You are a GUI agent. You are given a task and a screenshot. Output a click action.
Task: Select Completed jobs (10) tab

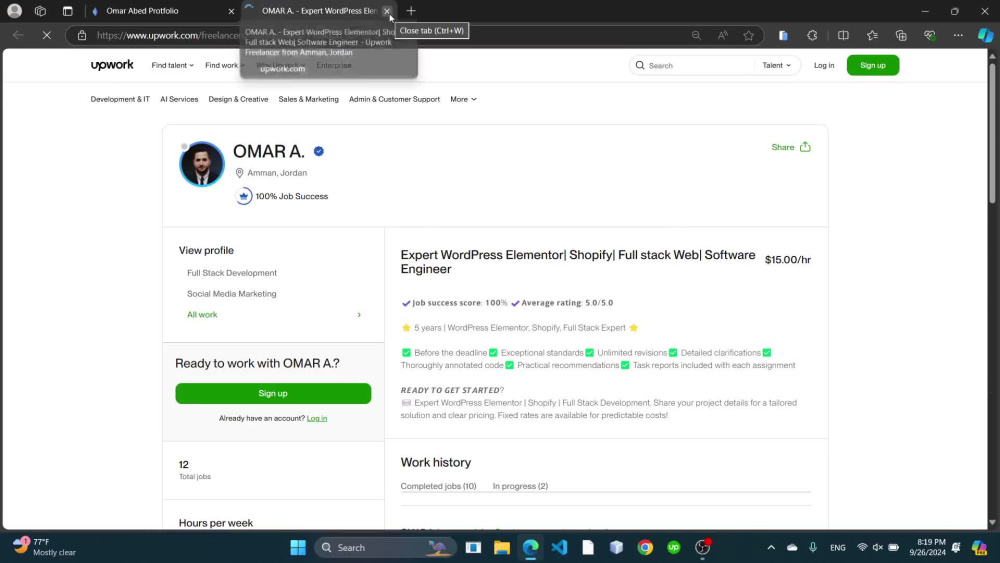coord(438,486)
